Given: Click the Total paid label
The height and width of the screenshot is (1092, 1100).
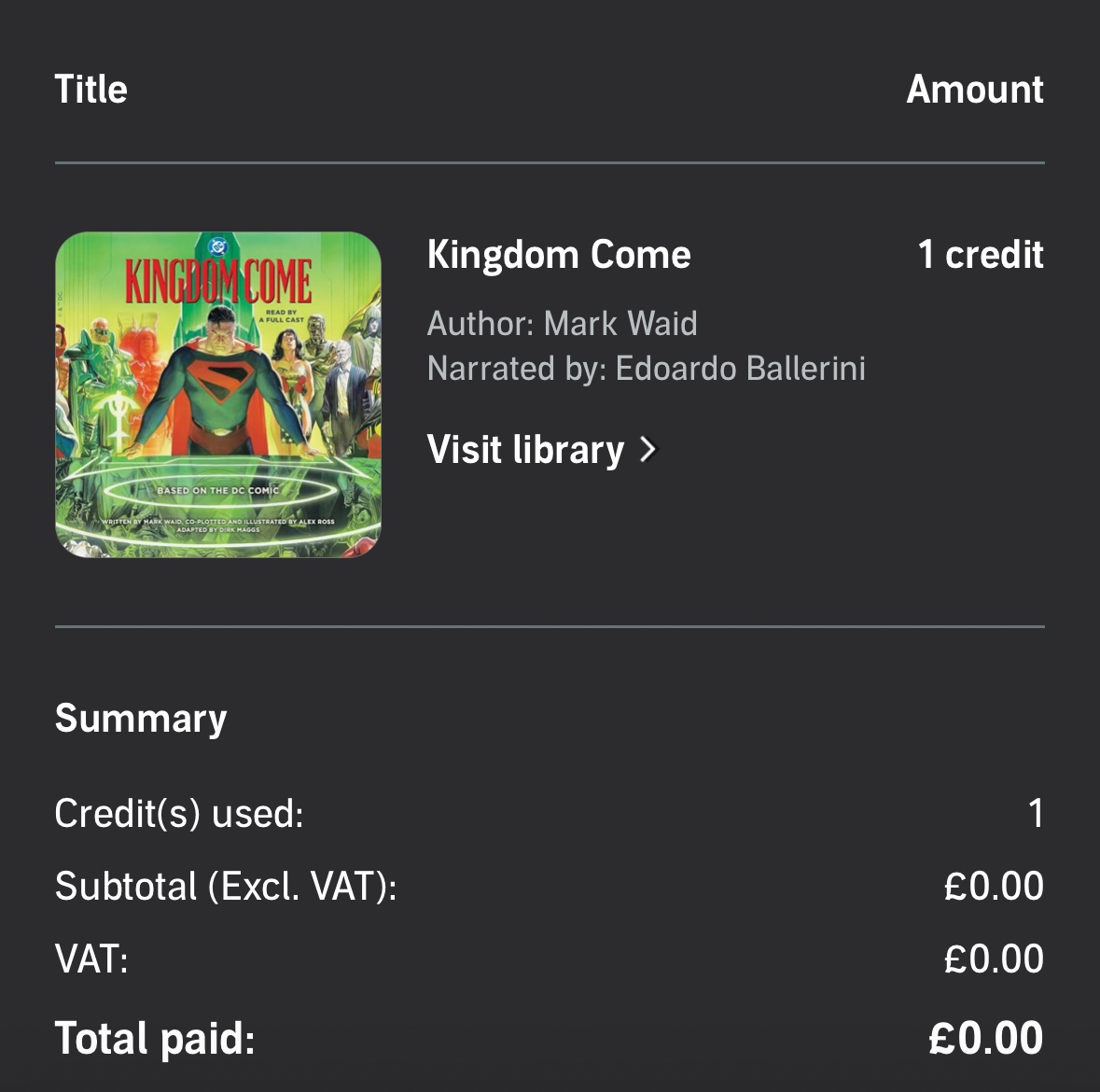Looking at the screenshot, I should [x=155, y=1039].
